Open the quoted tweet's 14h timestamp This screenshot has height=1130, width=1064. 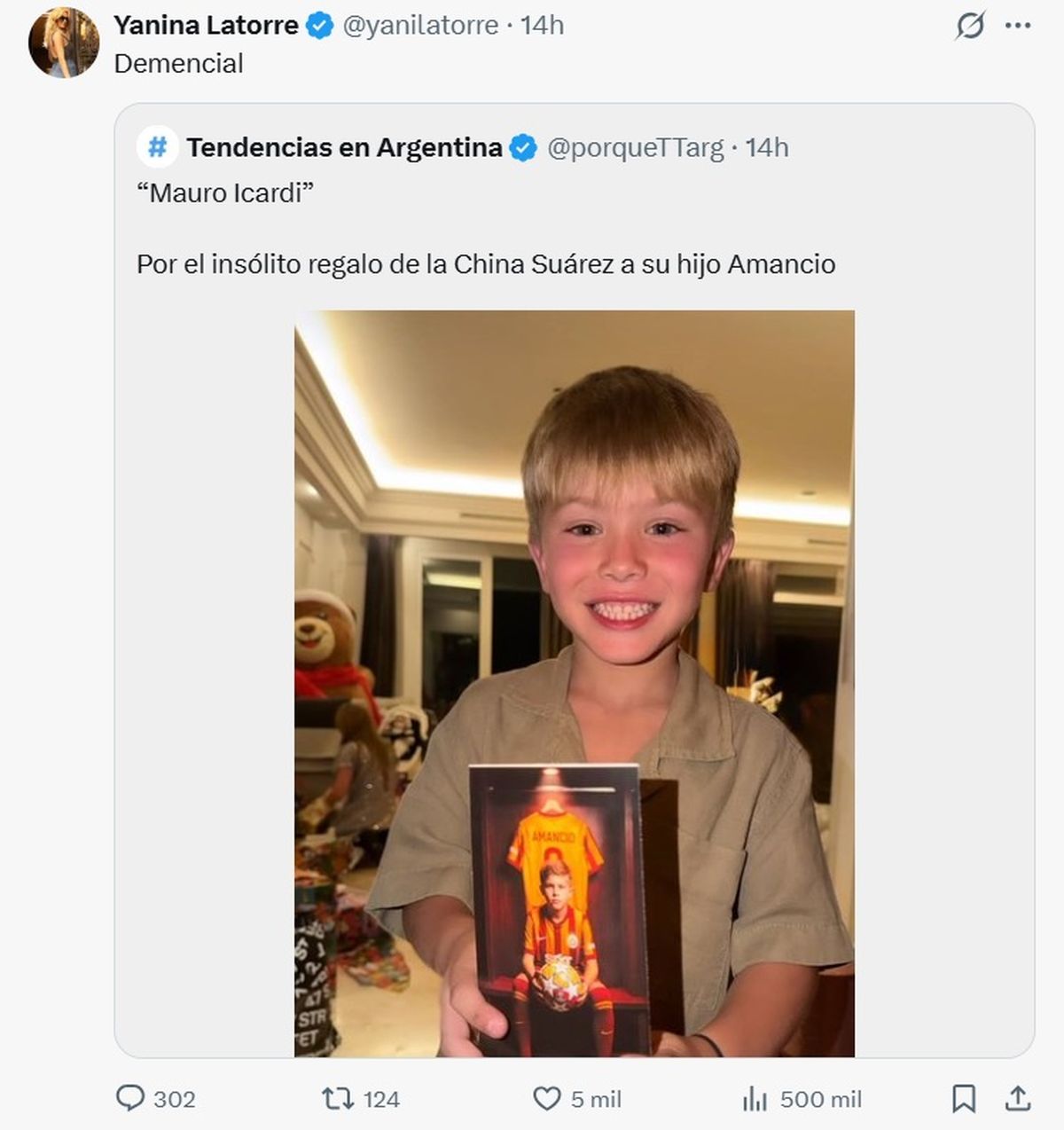[x=766, y=147]
